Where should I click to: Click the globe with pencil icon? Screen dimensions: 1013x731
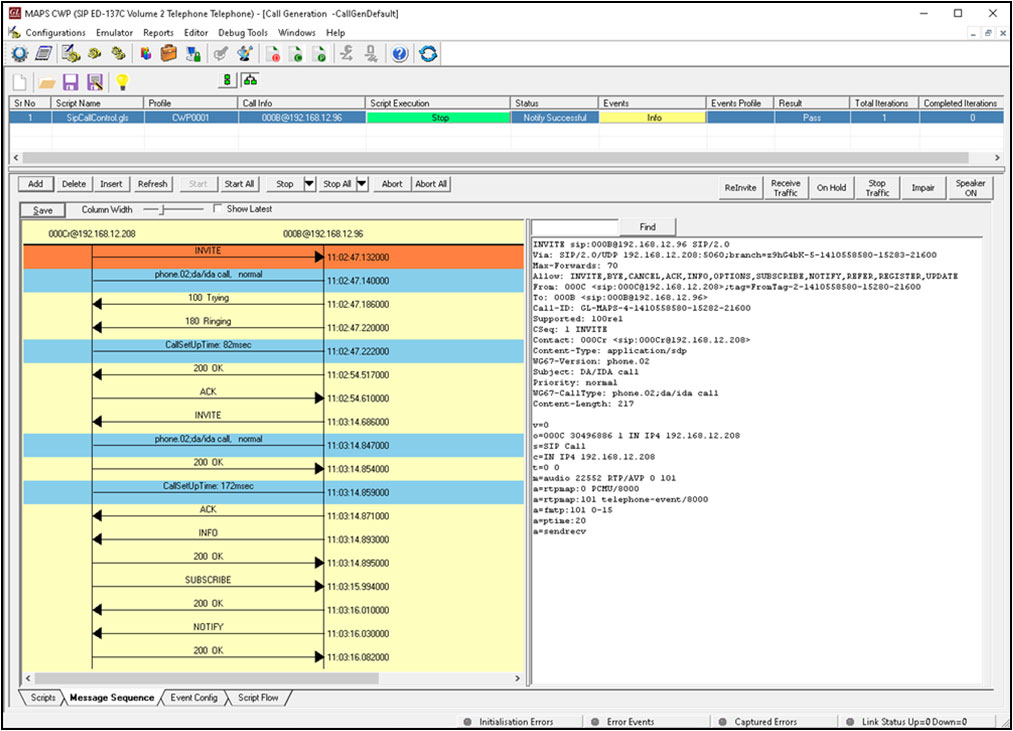coord(245,54)
